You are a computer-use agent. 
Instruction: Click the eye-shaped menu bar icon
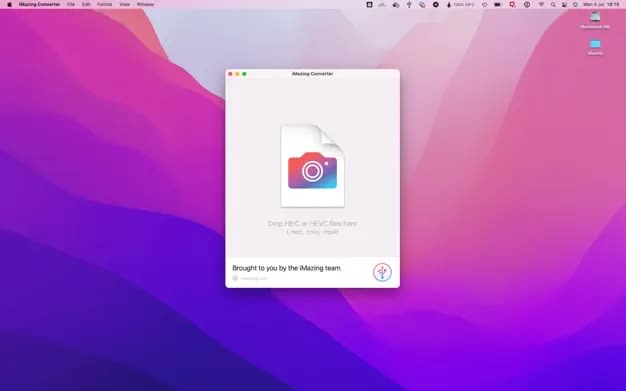pos(527,4)
